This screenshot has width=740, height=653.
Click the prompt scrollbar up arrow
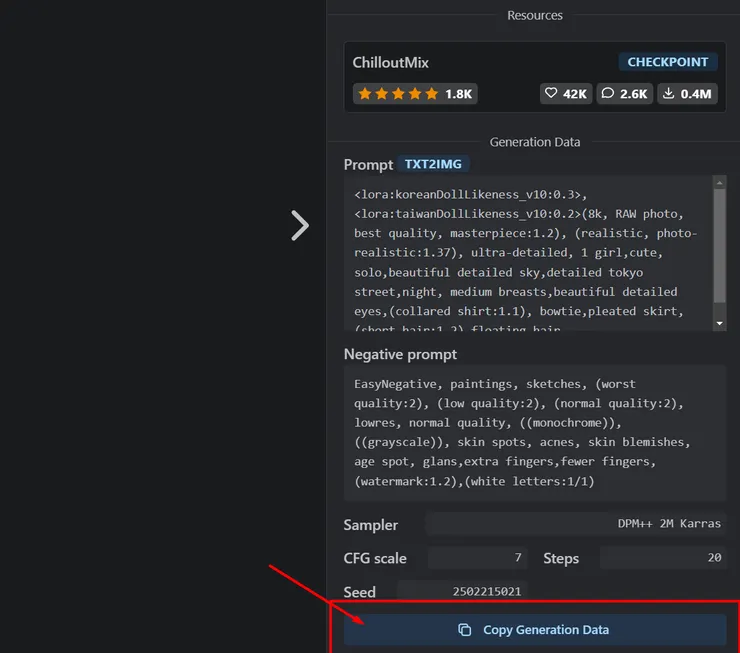[x=719, y=183]
